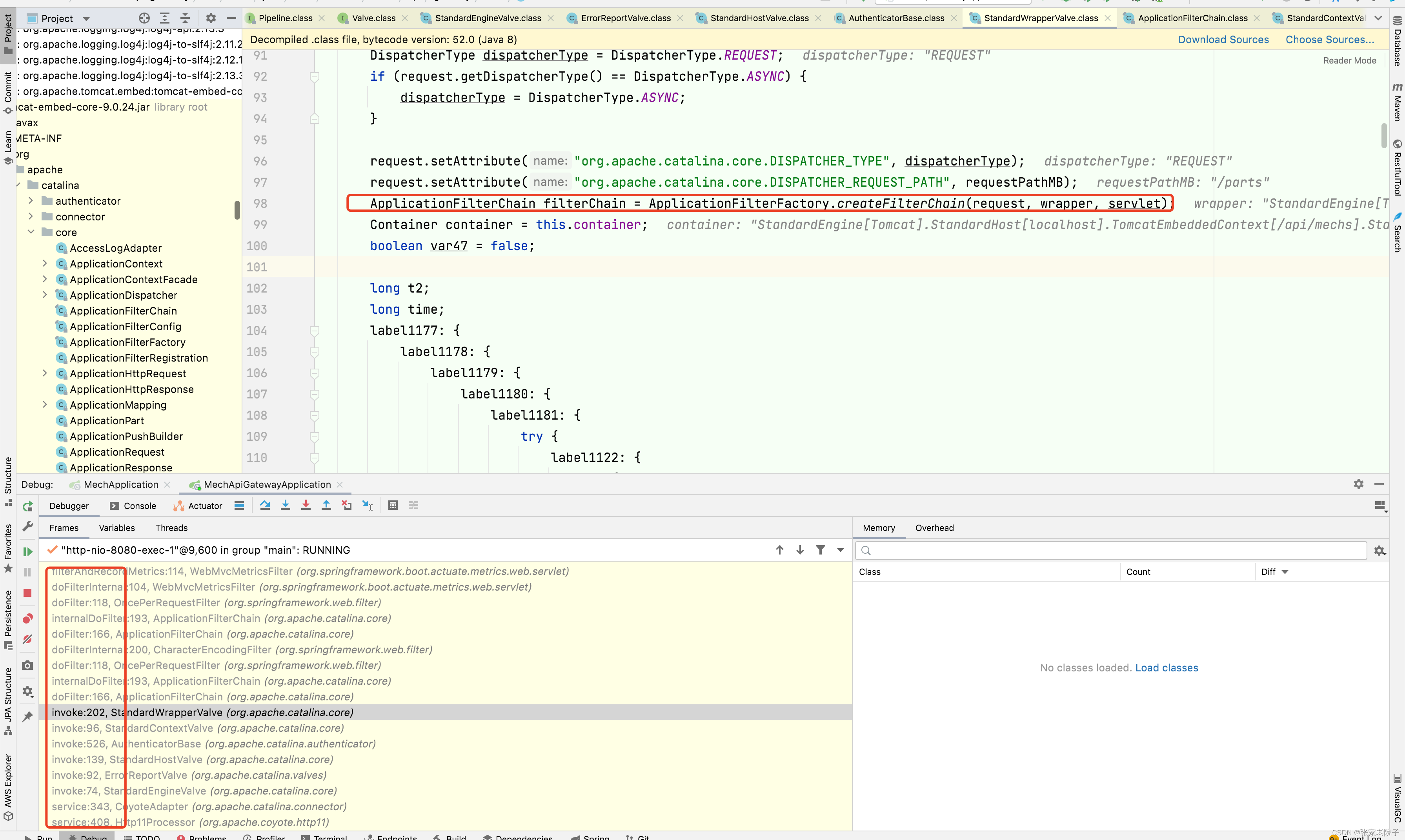The height and width of the screenshot is (840, 1405).
Task: Stop debugging with the red square
Action: click(x=27, y=593)
